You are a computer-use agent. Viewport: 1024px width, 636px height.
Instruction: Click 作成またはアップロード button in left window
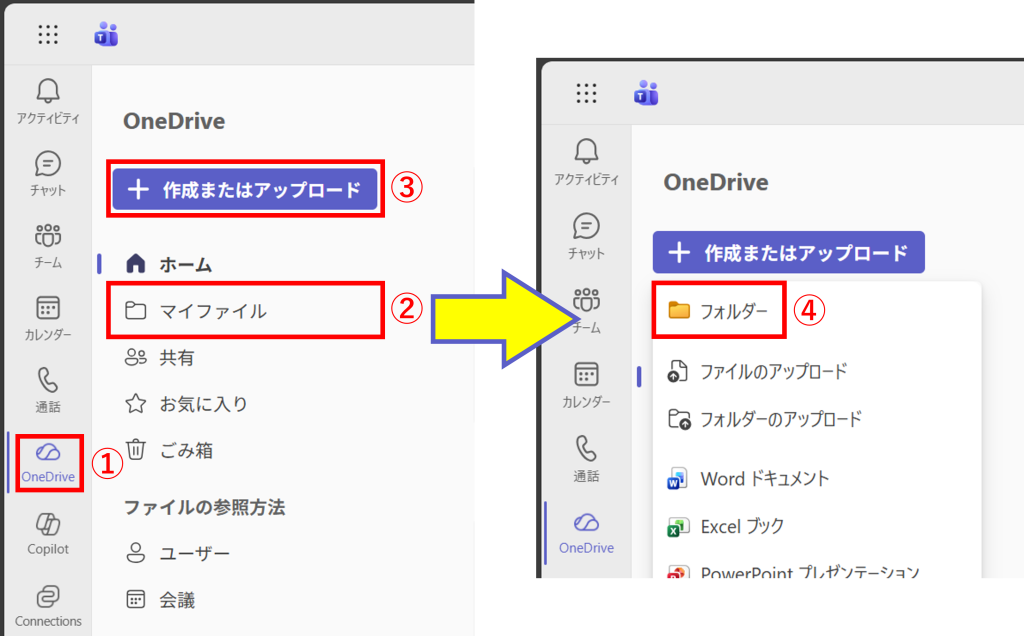point(245,190)
